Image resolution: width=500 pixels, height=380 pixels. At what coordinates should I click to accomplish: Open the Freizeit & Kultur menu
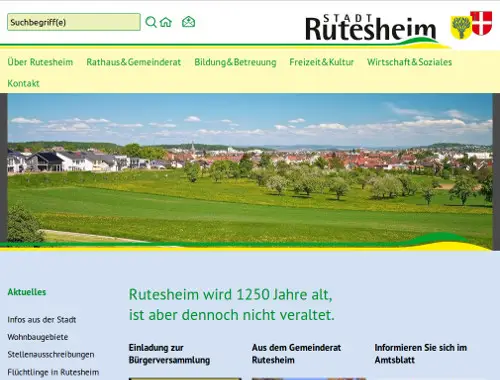[321, 62]
